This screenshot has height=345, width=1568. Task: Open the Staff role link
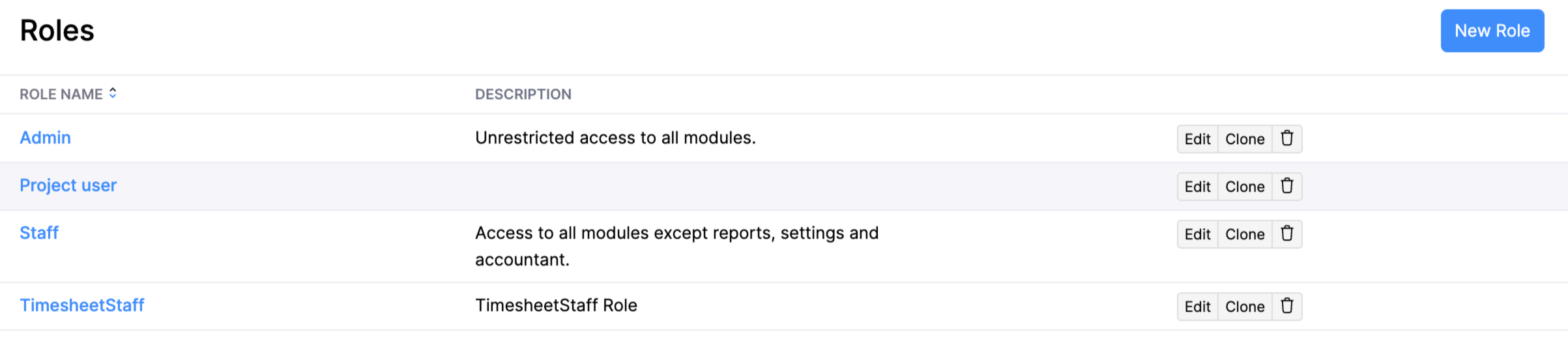coord(39,233)
